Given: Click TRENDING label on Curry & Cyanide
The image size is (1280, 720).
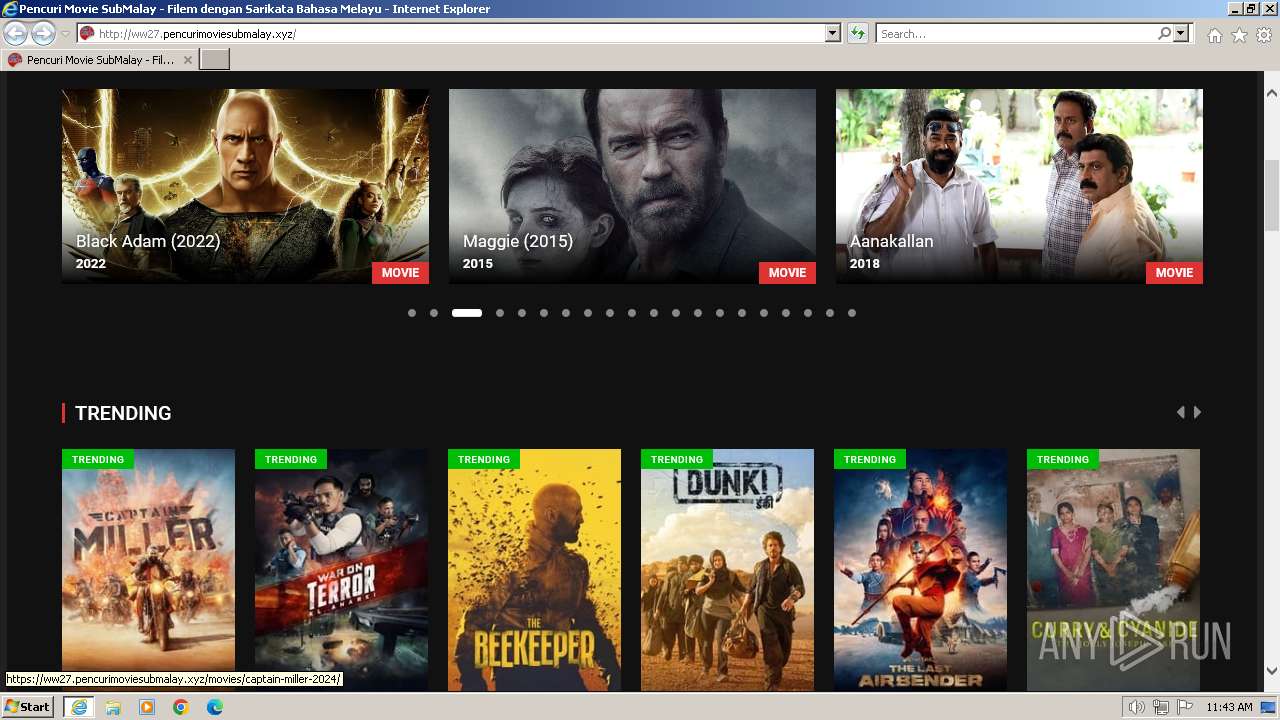Looking at the screenshot, I should tap(1063, 459).
